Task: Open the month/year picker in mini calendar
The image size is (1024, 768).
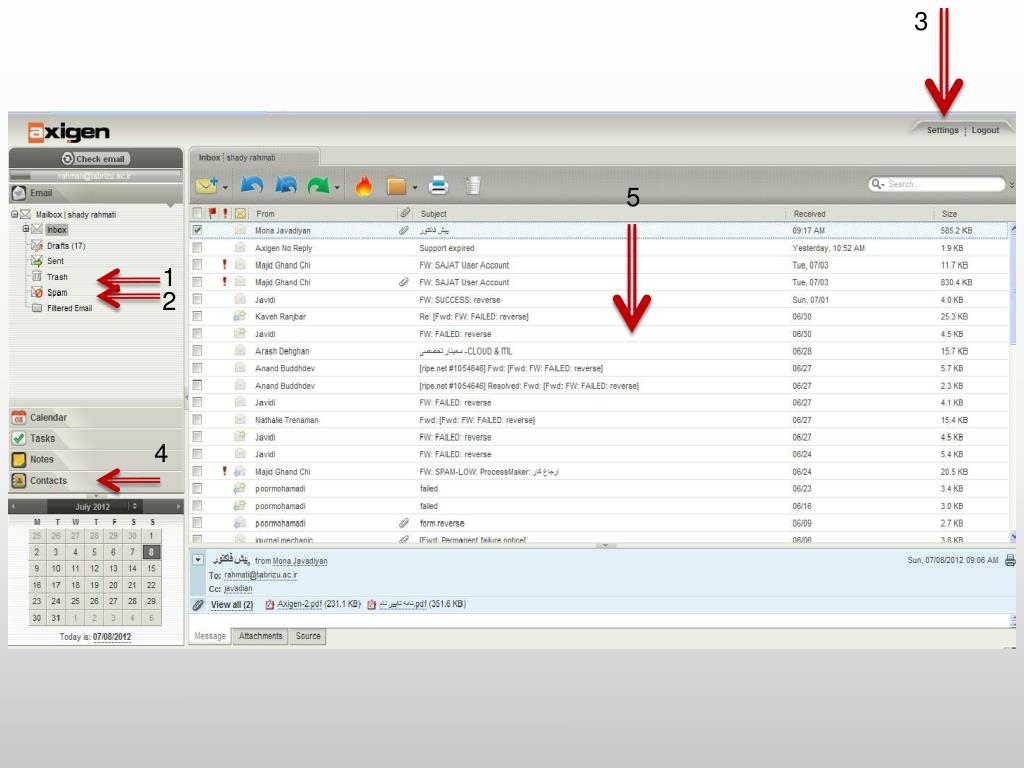Action: pyautogui.click(x=135, y=506)
